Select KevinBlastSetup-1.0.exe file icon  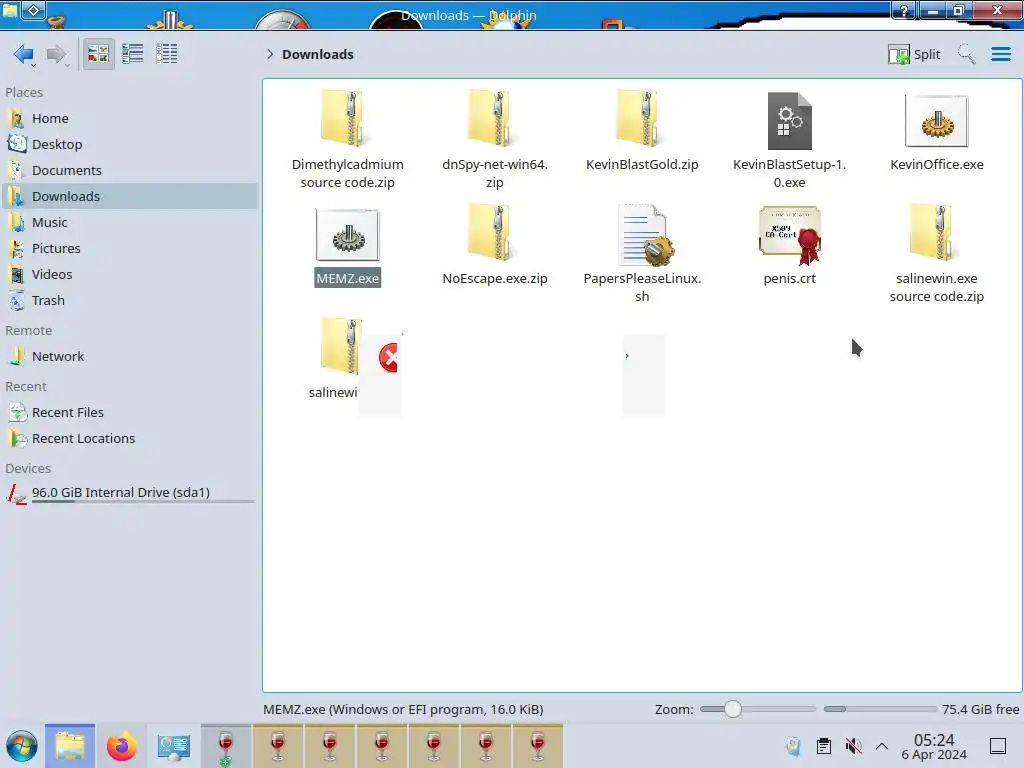point(790,121)
